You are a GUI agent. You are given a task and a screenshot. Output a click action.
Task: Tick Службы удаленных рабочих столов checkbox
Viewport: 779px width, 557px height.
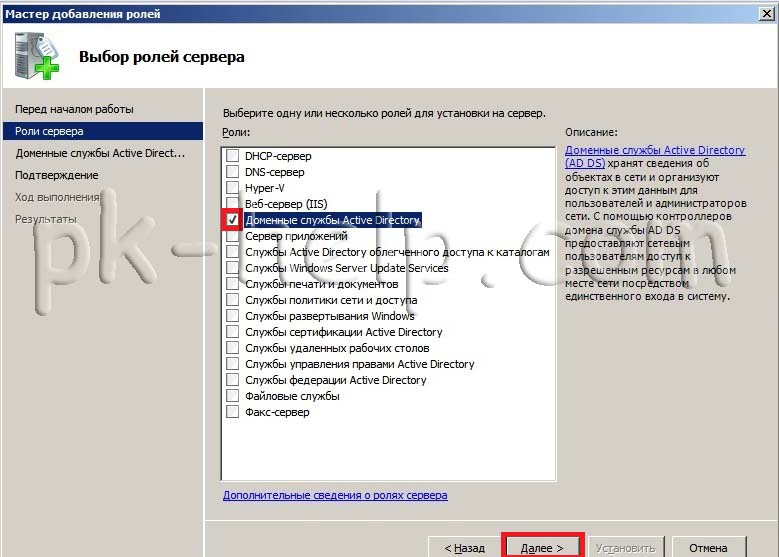tap(232, 348)
